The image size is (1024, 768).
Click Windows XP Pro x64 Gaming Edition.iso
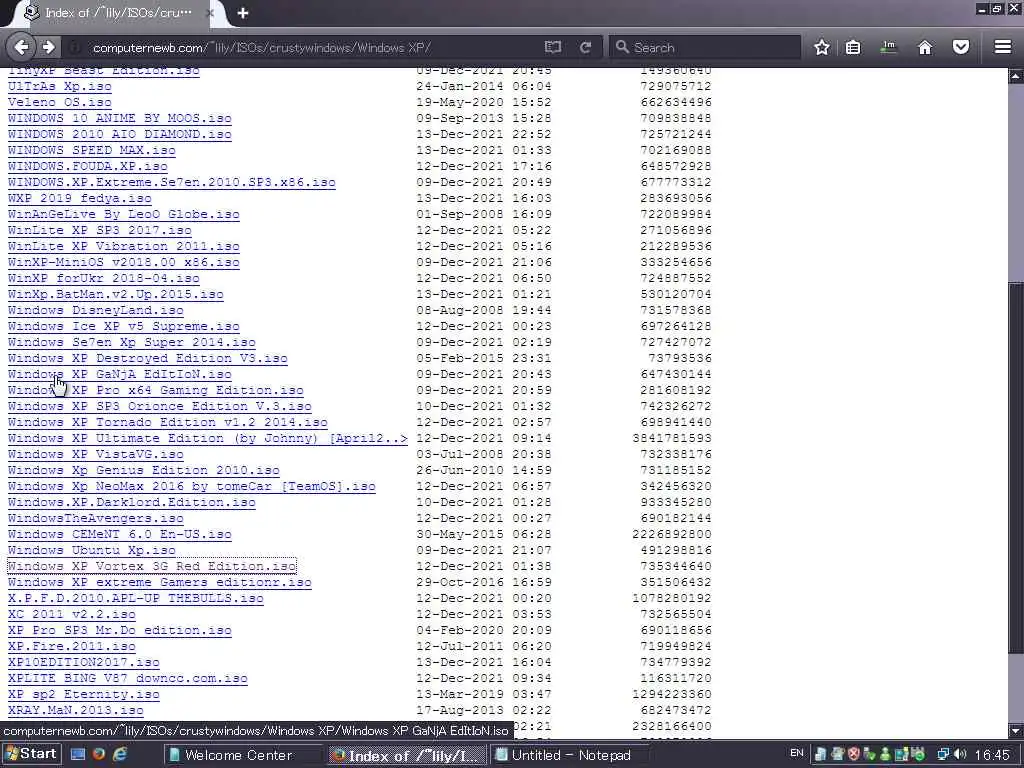tap(155, 391)
